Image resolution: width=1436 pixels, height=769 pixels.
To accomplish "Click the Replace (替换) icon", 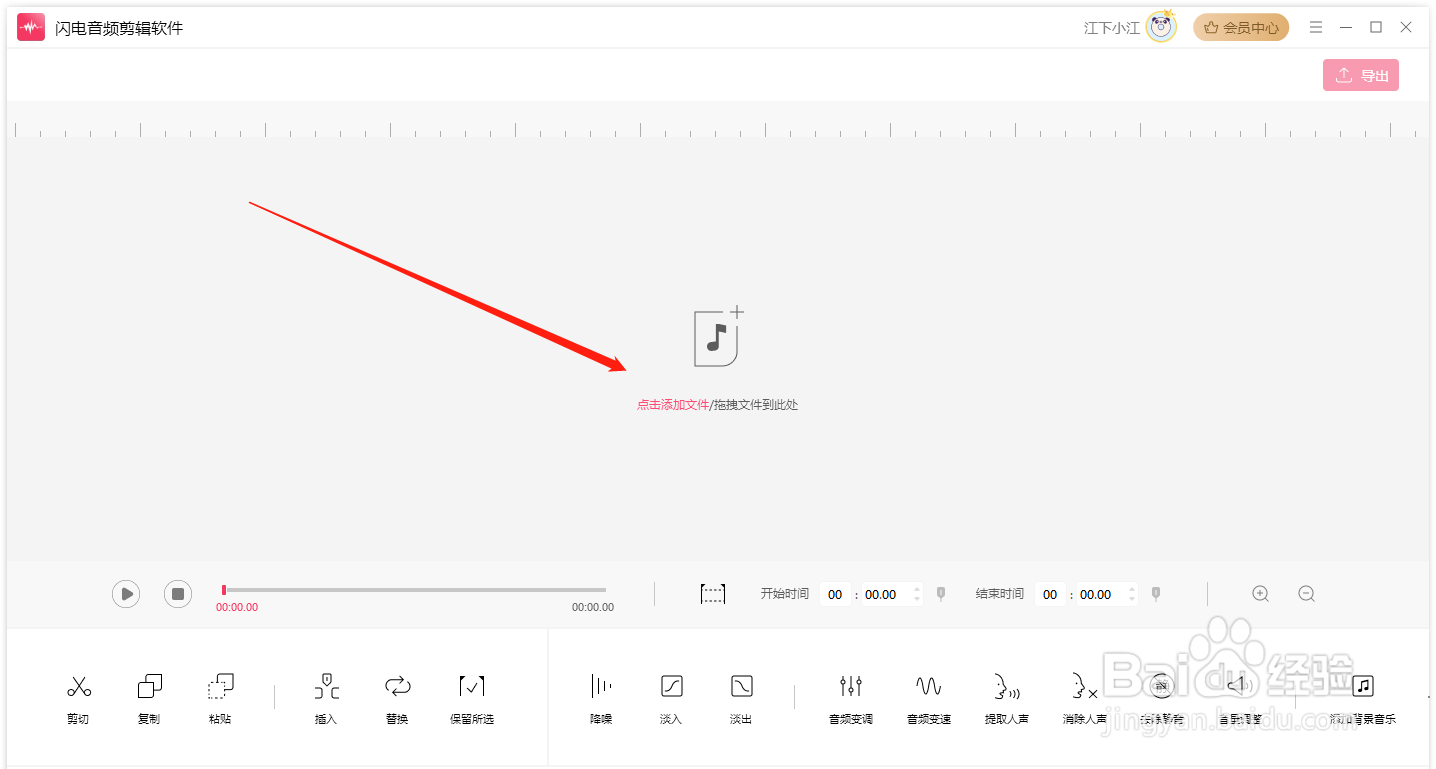I will click(x=397, y=687).
